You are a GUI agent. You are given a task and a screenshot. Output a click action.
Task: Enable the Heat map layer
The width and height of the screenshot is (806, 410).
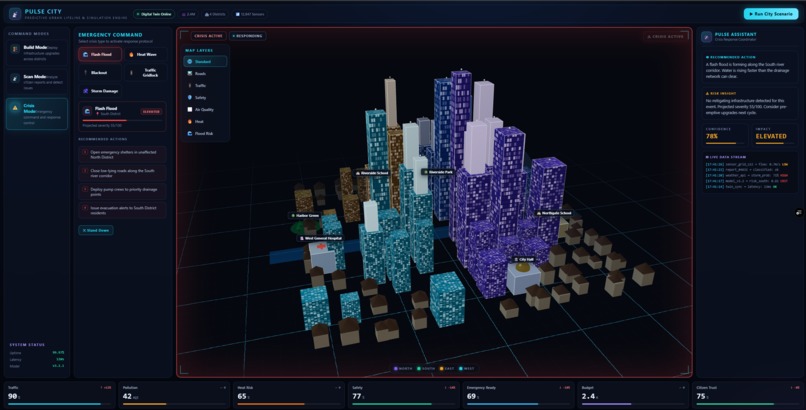pos(205,121)
